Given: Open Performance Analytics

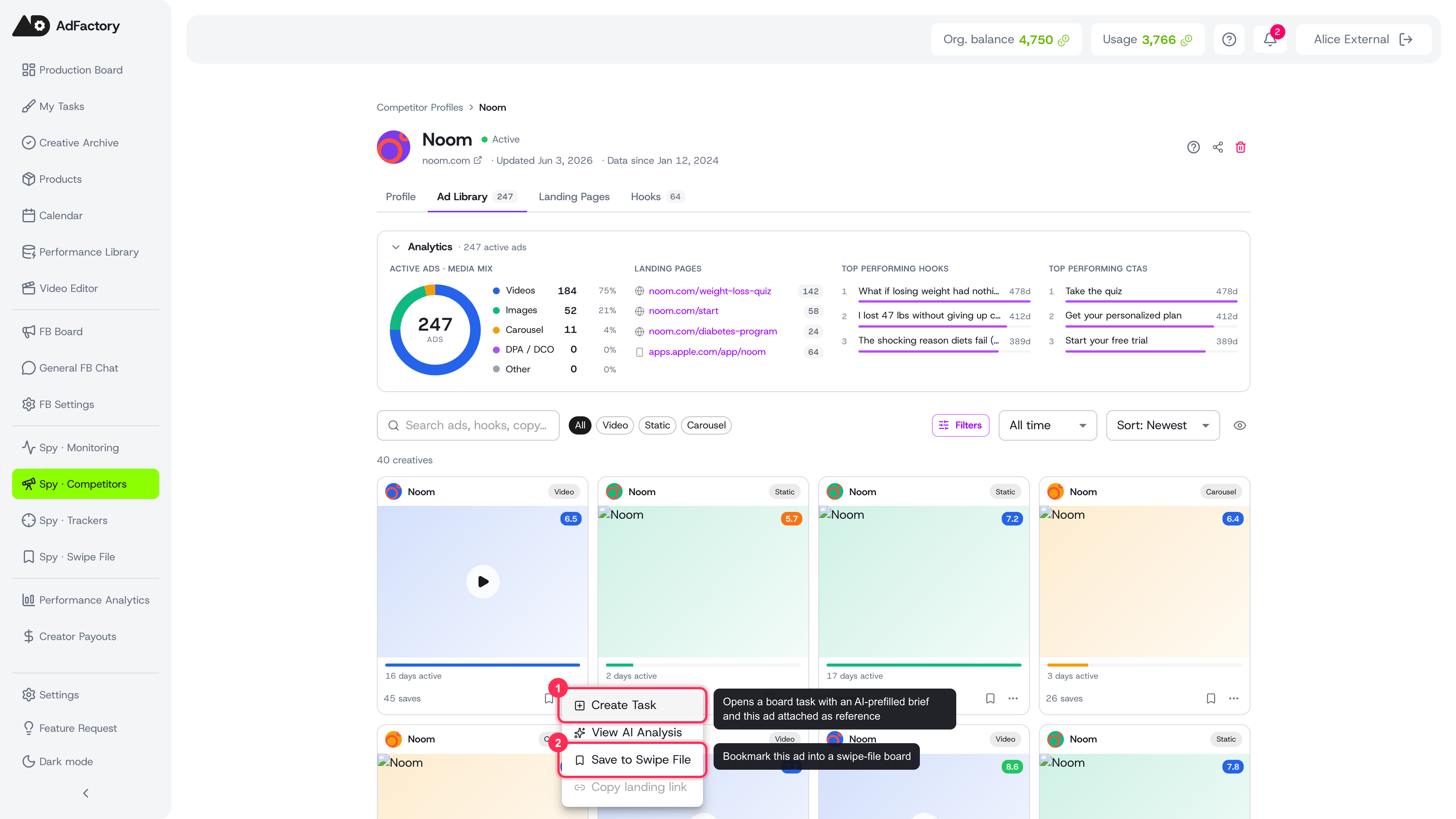Looking at the screenshot, I should click(x=85, y=600).
